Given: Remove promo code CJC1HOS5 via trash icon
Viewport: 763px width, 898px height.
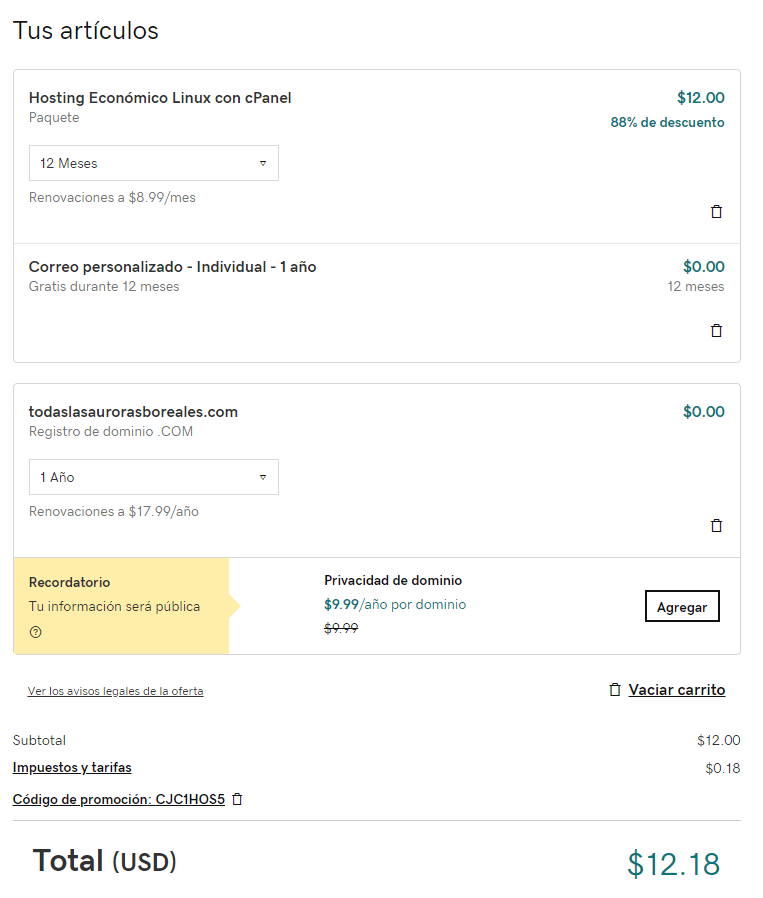Looking at the screenshot, I should [x=237, y=799].
